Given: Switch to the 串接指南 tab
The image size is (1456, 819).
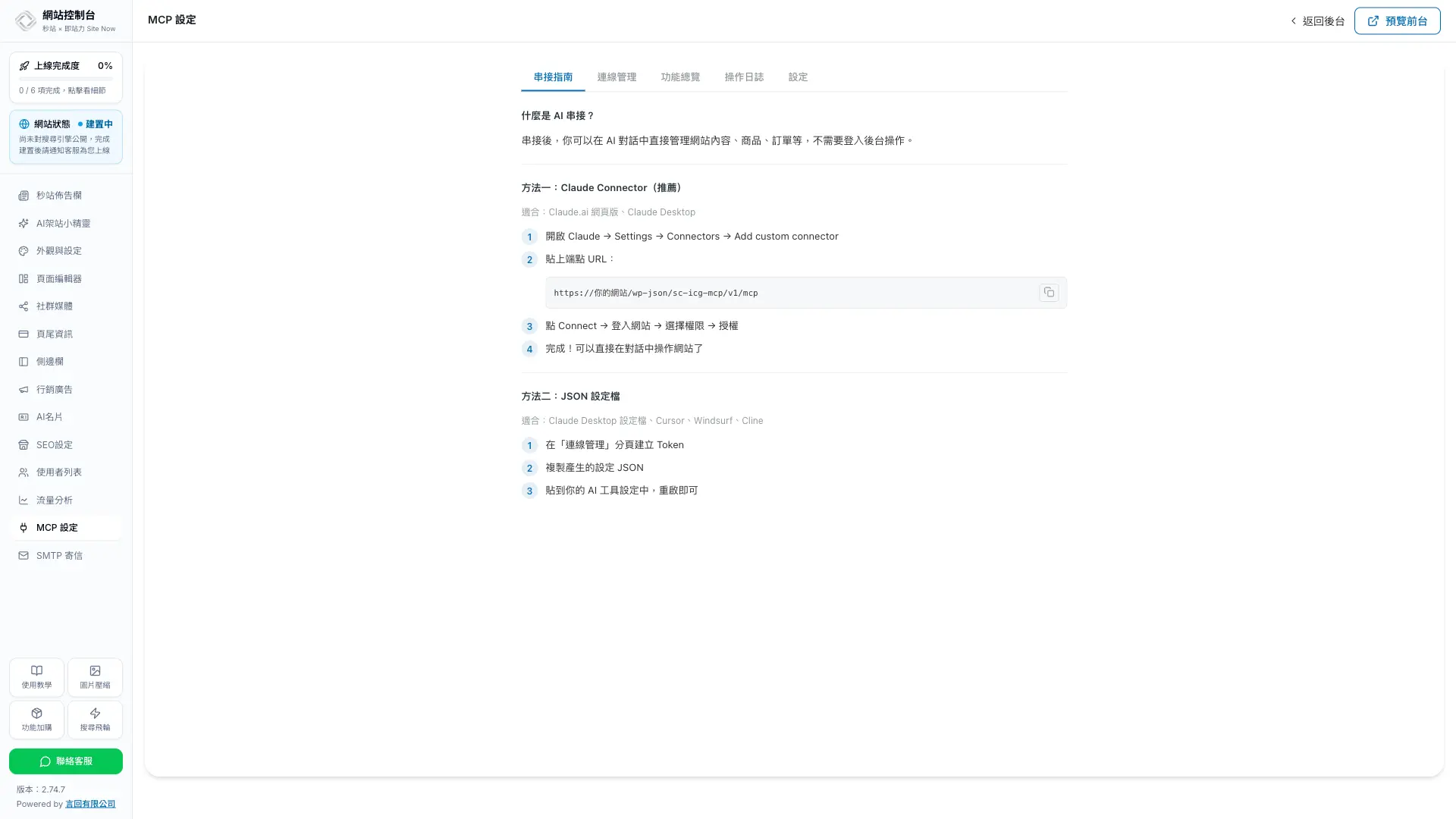Looking at the screenshot, I should tap(553, 77).
